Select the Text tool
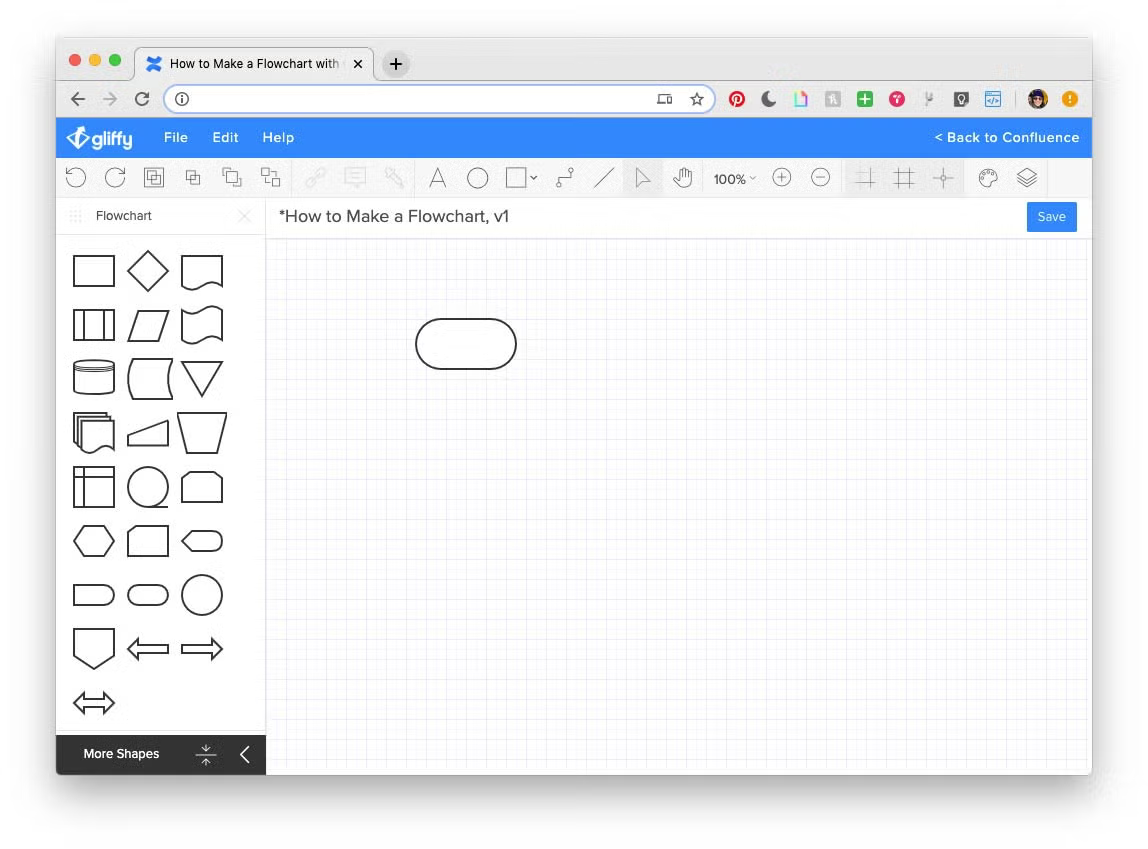The image size is (1148, 849). (437, 178)
